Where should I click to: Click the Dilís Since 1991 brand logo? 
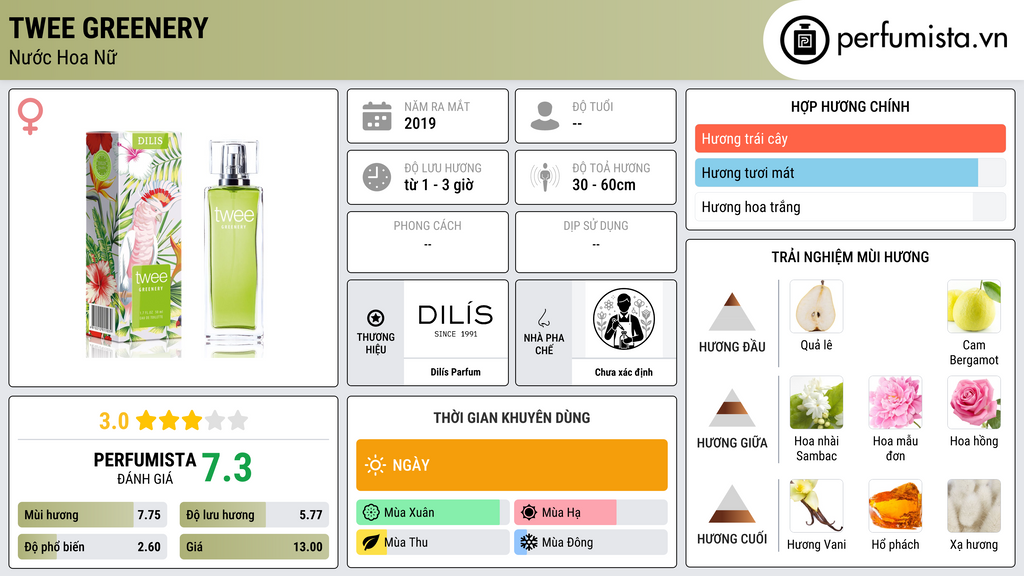pos(456,319)
